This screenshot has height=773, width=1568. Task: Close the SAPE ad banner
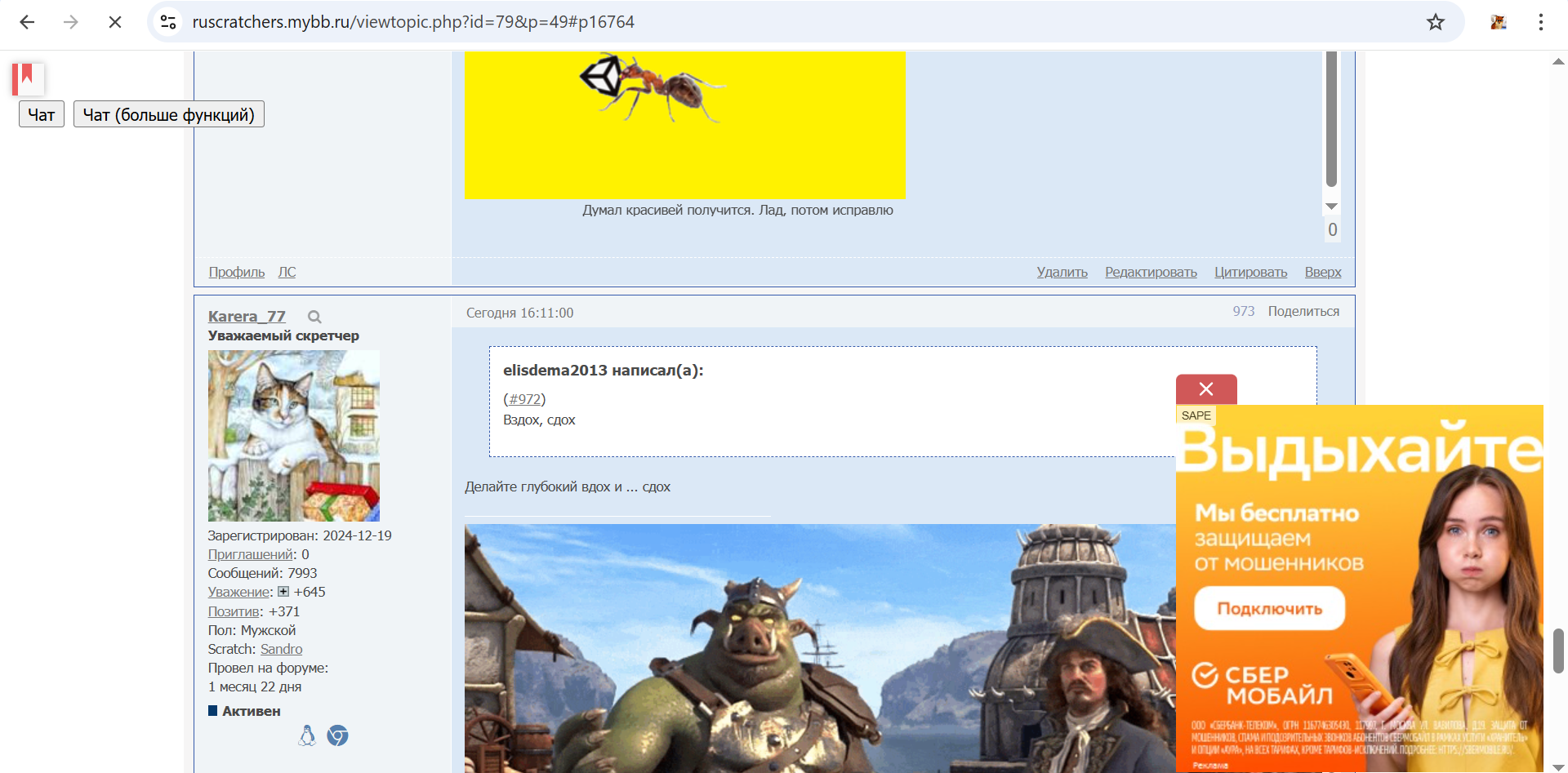(1206, 389)
